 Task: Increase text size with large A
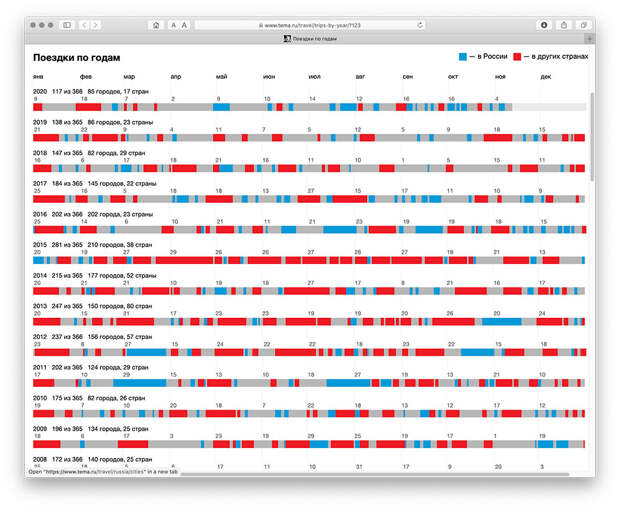pyautogui.click(x=185, y=24)
